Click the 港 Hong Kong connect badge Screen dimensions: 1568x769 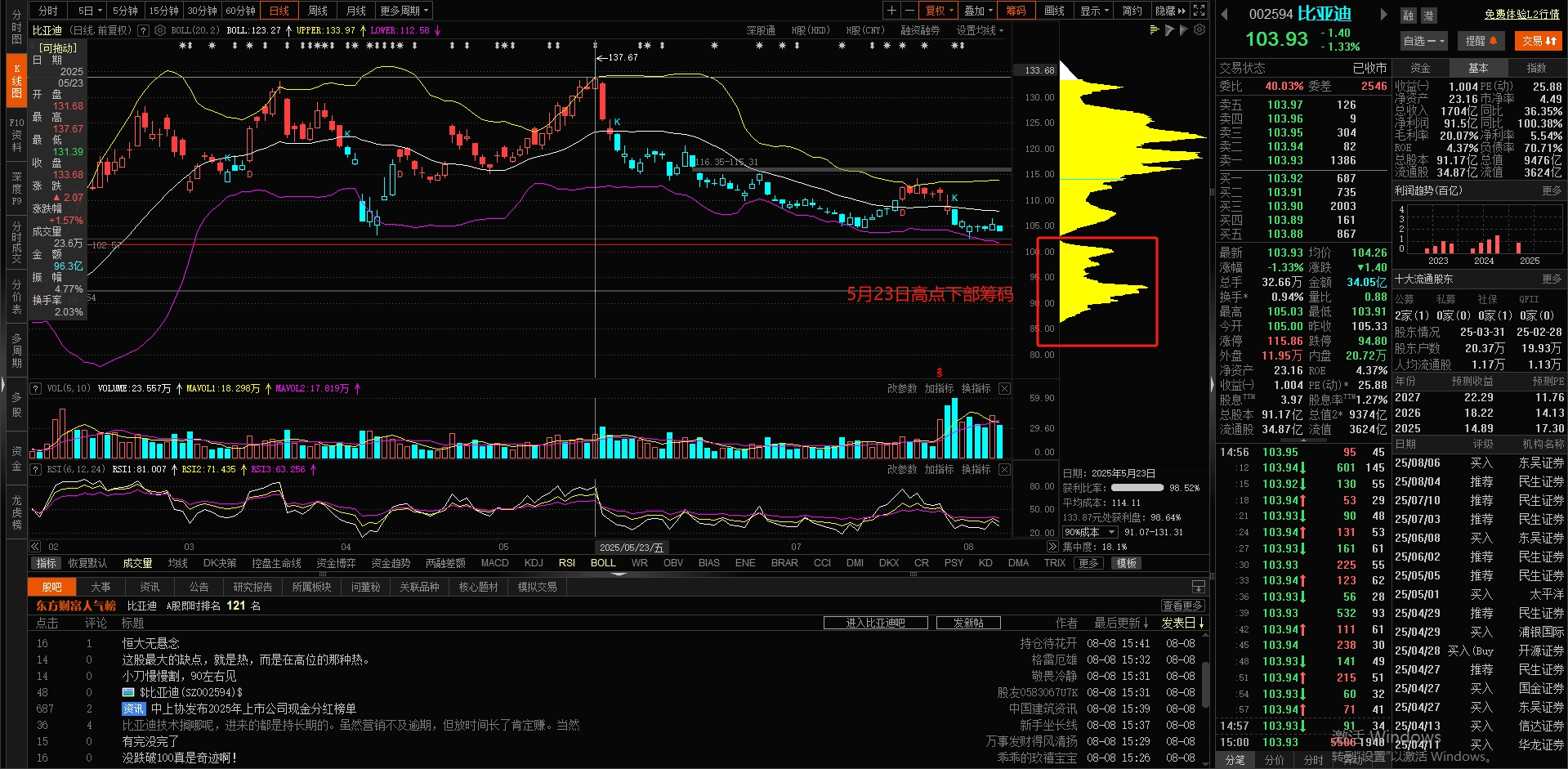click(x=1428, y=16)
